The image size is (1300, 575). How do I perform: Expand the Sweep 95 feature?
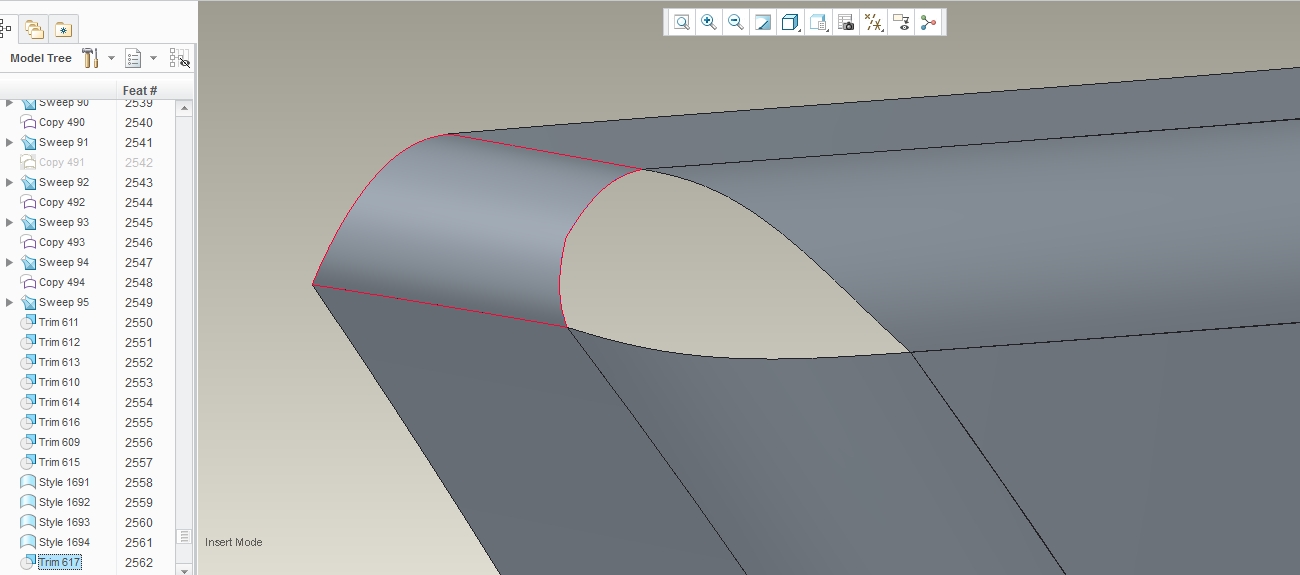[x=10, y=302]
